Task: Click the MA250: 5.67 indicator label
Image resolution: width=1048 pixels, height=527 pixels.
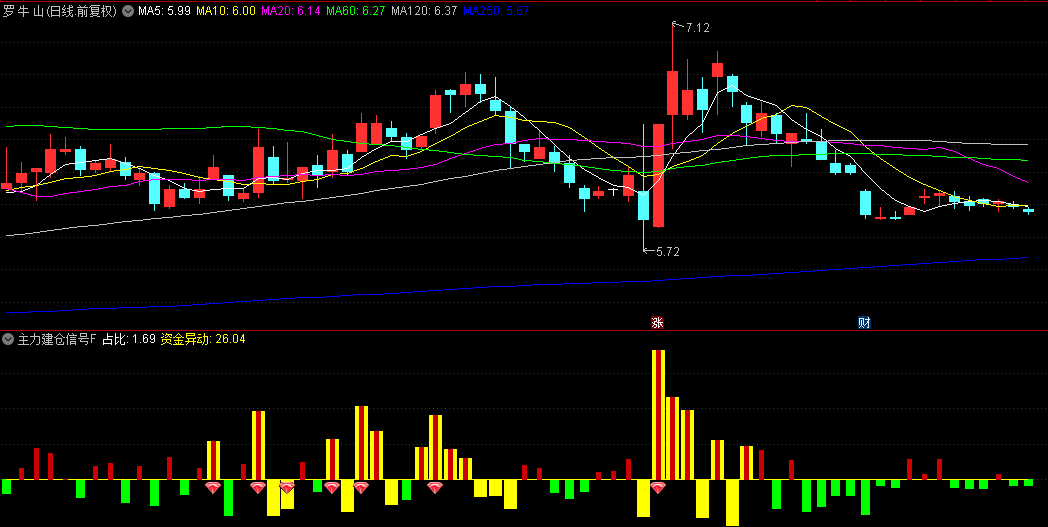Action: tap(496, 11)
